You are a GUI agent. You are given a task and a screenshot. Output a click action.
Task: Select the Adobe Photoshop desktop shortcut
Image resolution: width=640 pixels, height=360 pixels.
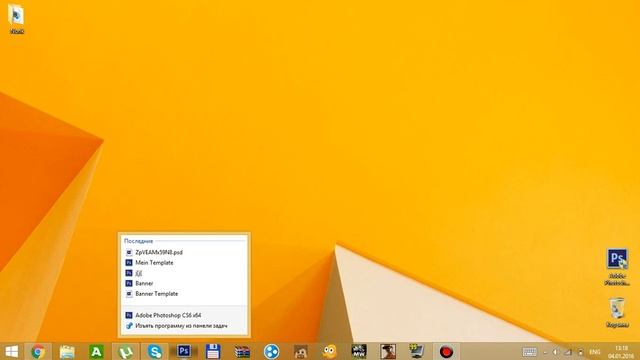[617, 267]
